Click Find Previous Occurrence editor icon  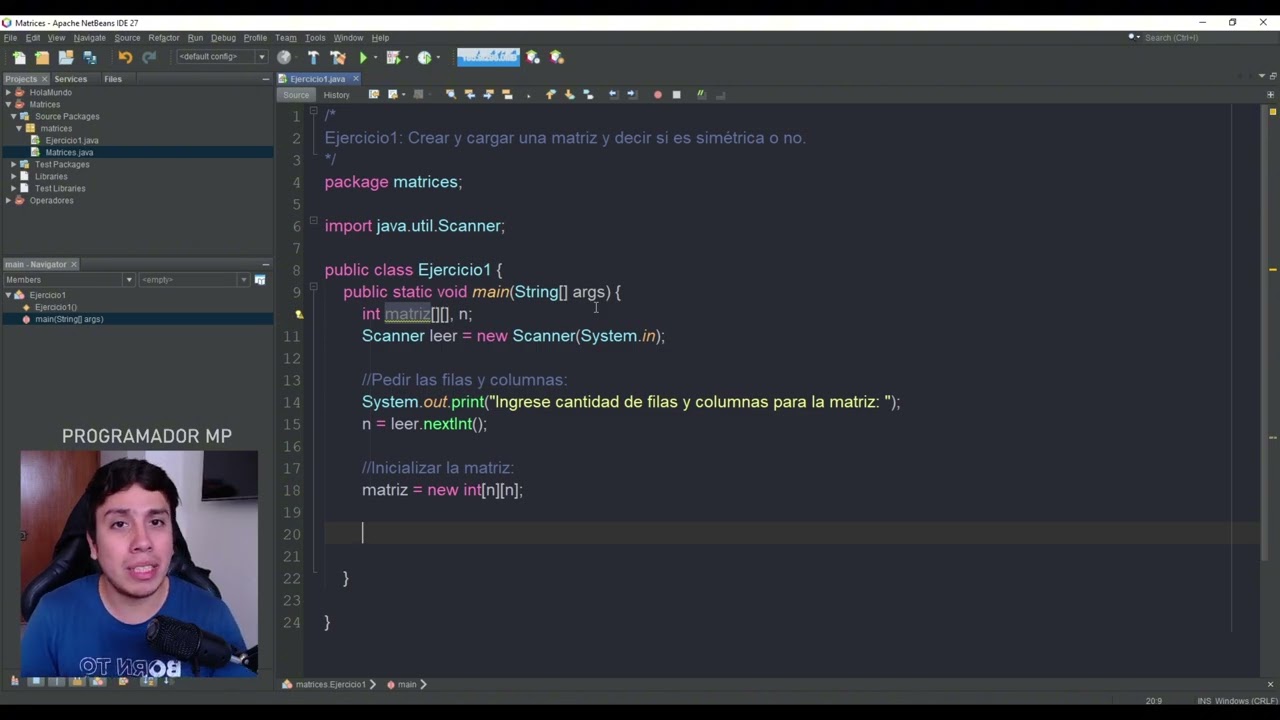pyautogui.click(x=469, y=94)
